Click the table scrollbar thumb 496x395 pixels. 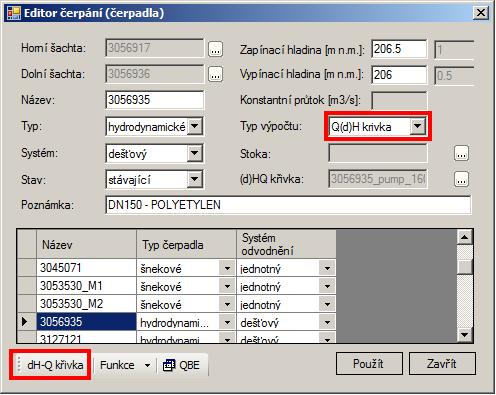(465, 267)
